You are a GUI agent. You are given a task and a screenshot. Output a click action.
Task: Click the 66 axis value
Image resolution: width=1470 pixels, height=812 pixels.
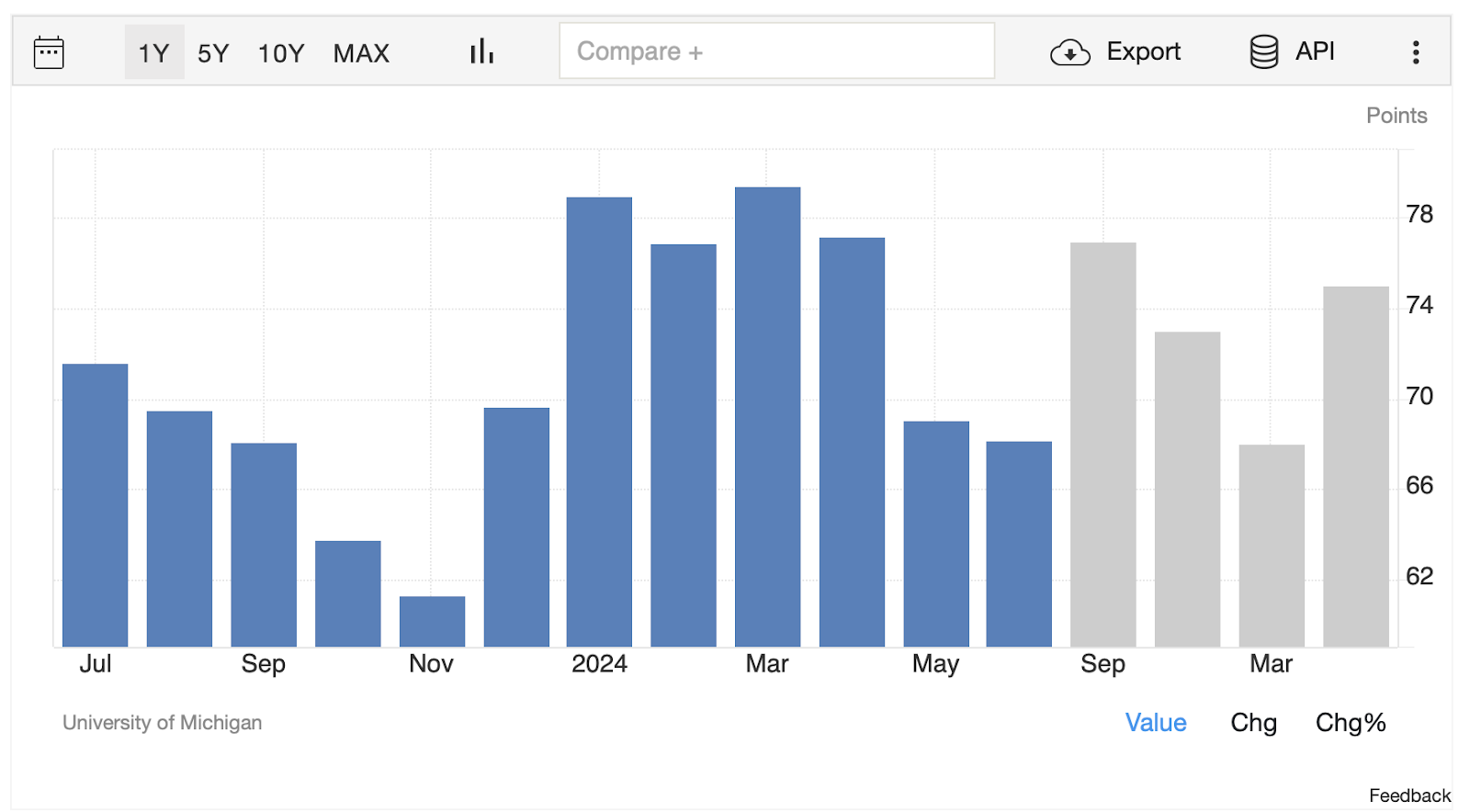pos(1419,486)
